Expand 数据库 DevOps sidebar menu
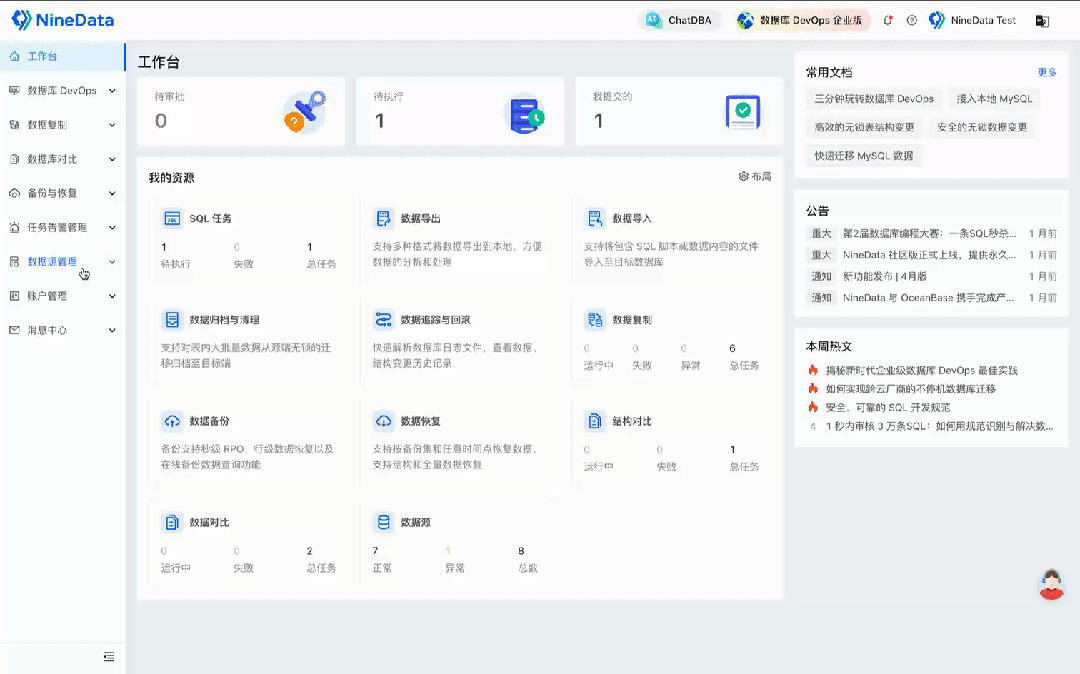This screenshot has height=674, width=1080. point(63,91)
